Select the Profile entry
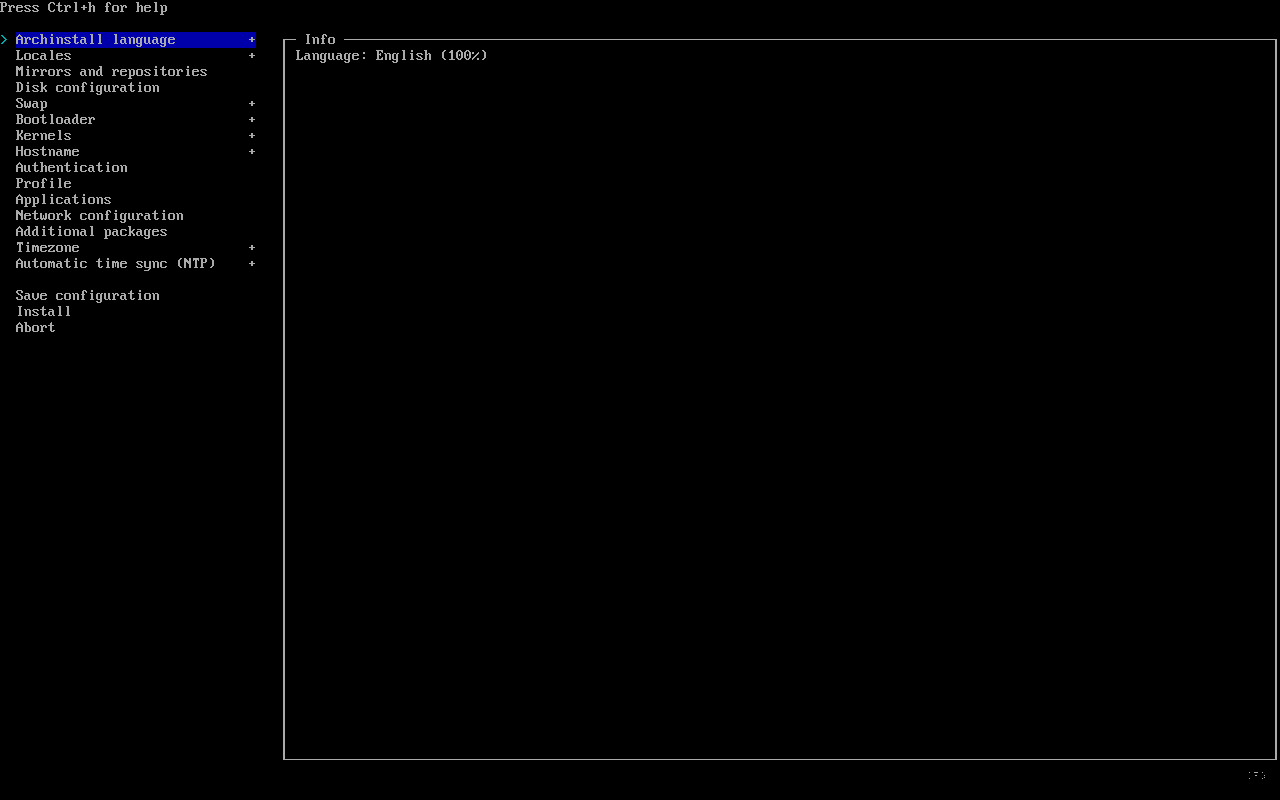 pos(43,183)
